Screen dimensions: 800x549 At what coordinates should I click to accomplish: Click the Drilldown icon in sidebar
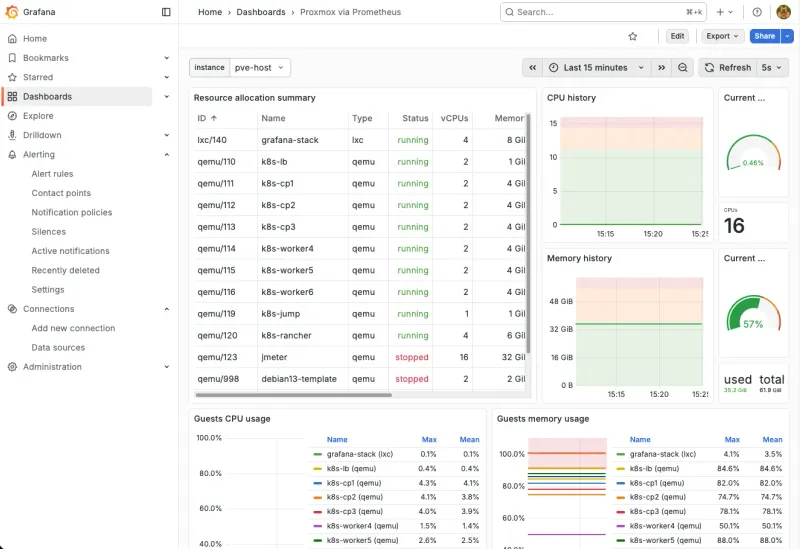12,135
